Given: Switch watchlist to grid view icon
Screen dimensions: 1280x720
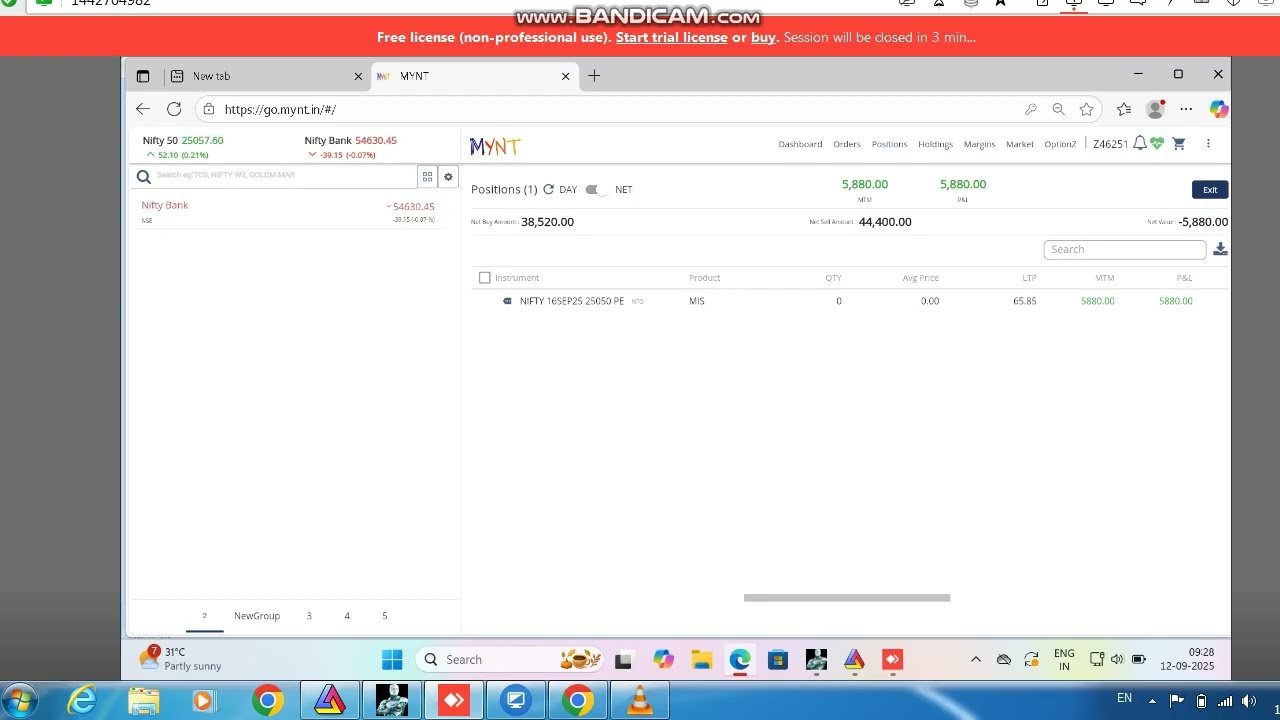Looking at the screenshot, I should tap(427, 176).
